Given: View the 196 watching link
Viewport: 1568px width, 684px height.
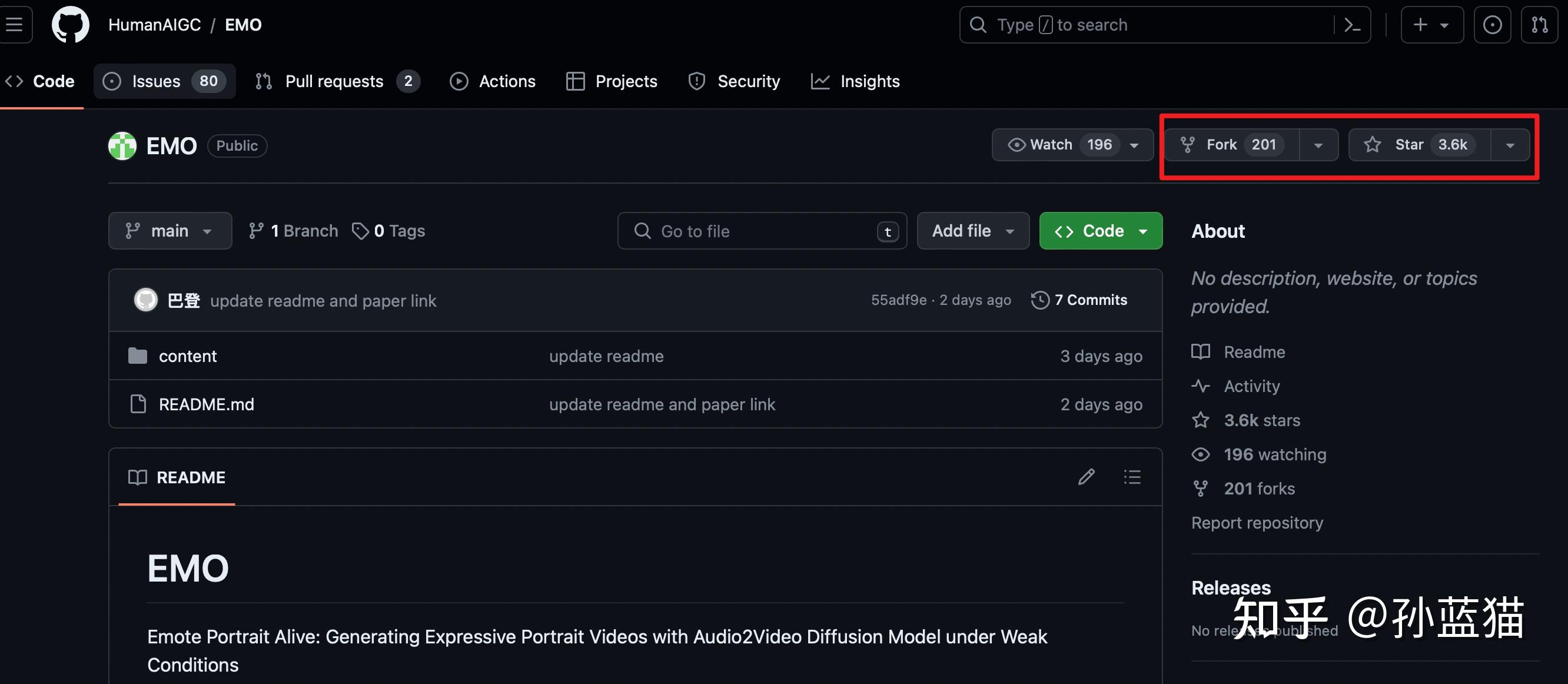Looking at the screenshot, I should [1275, 454].
